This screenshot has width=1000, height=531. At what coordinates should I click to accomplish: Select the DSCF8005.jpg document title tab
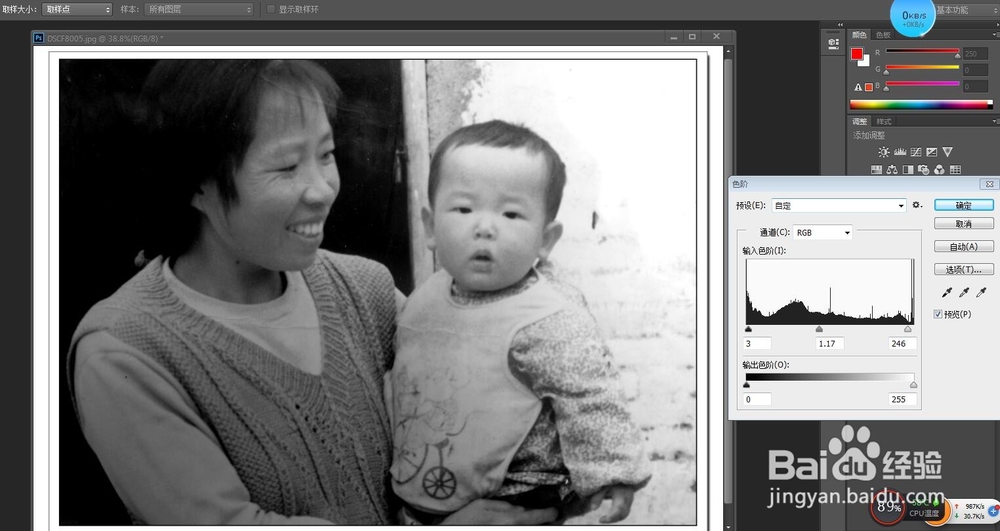[105, 38]
